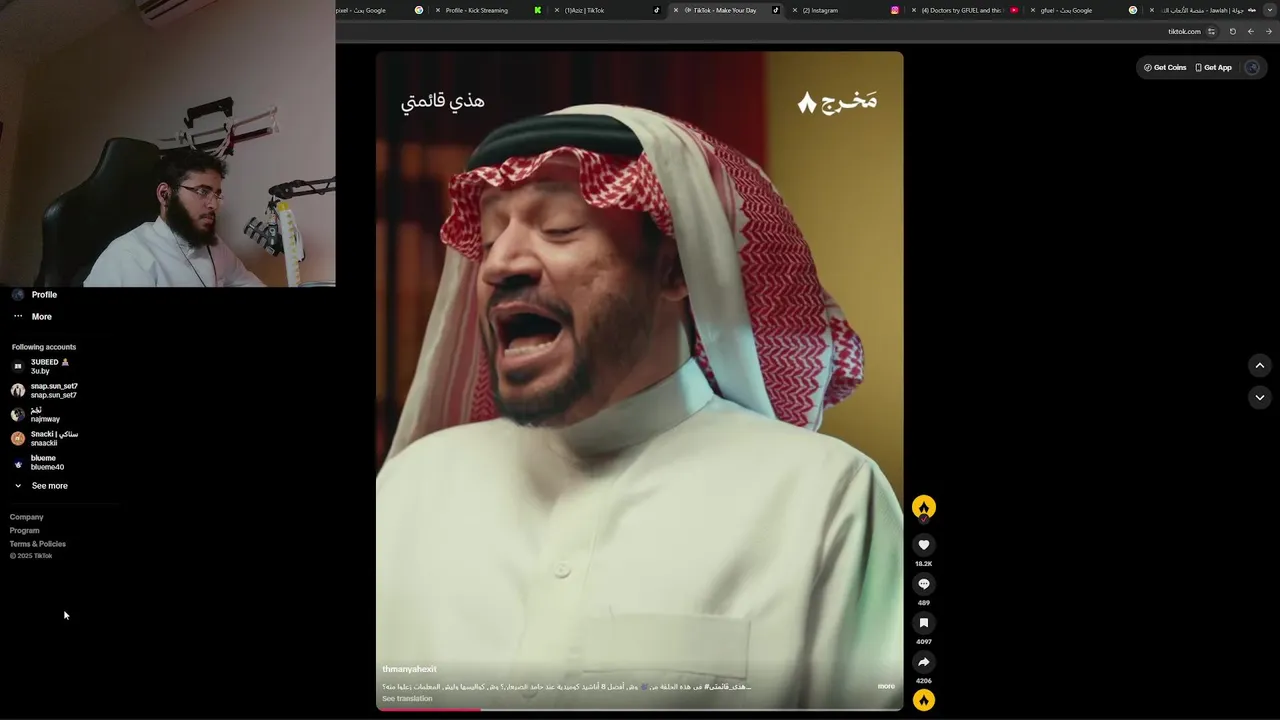Open the creator avatar above the like button

pyautogui.click(x=924, y=507)
